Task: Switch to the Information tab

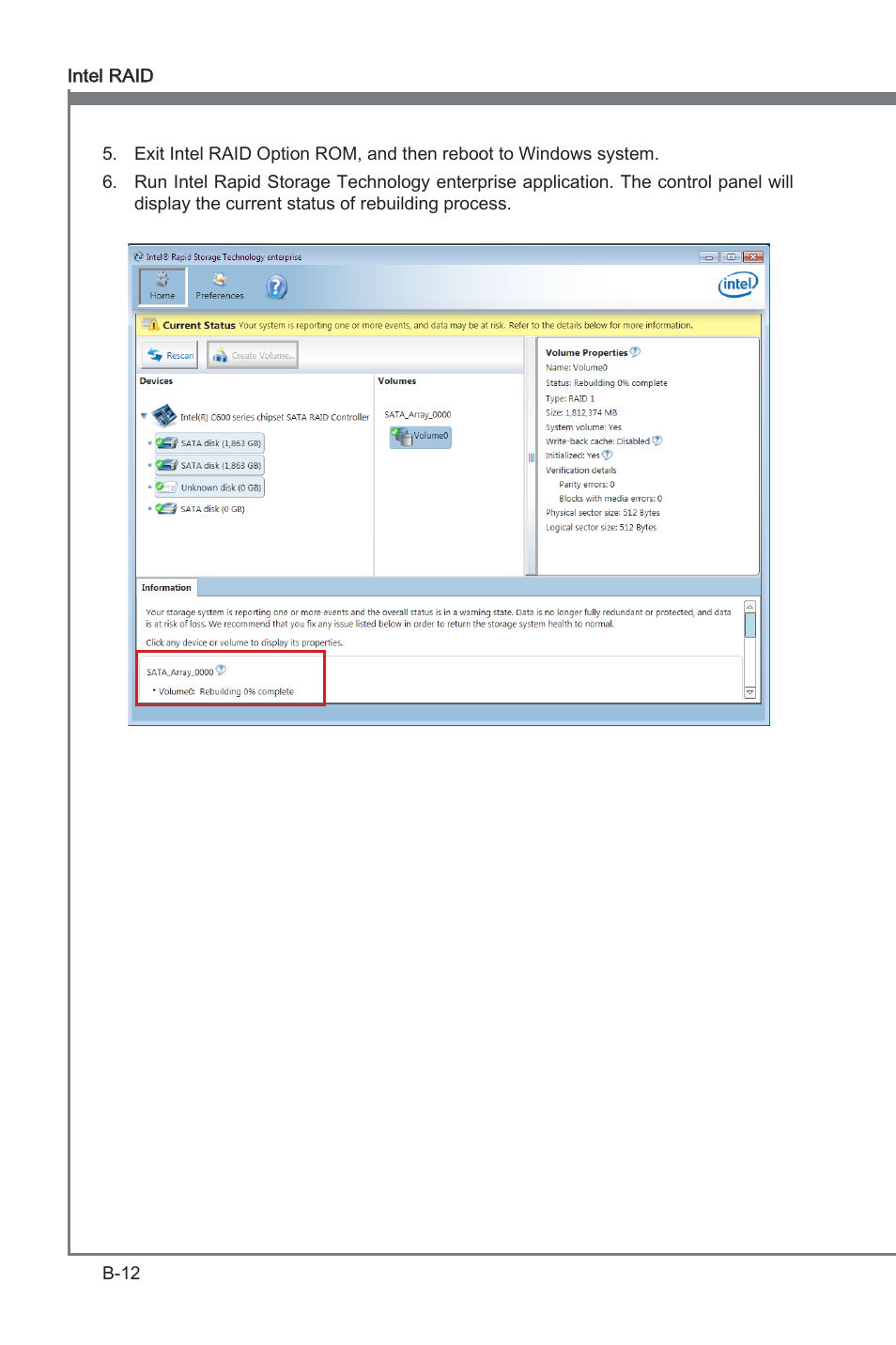Action: [x=166, y=588]
